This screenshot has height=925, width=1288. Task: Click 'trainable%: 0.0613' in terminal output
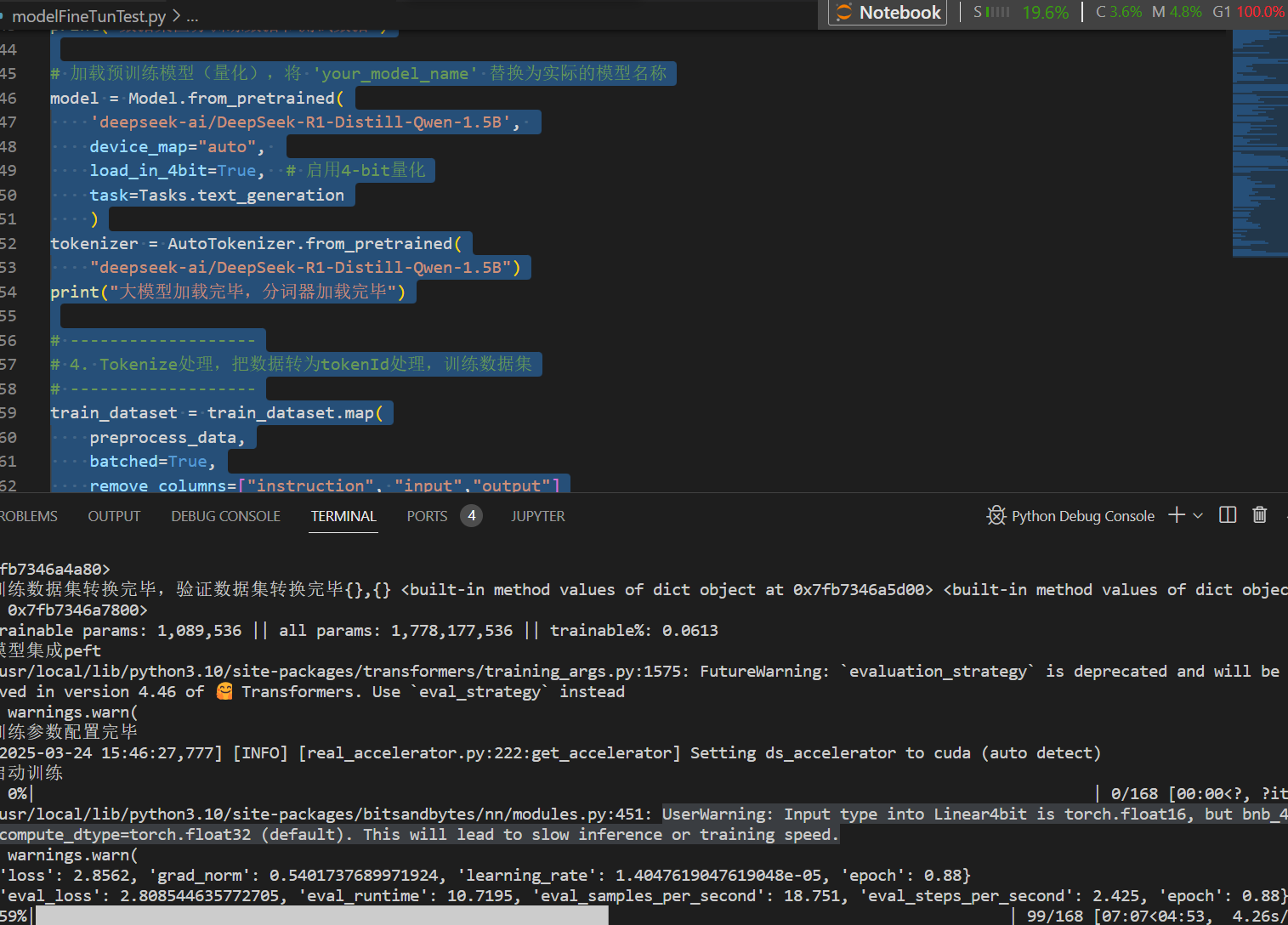click(x=634, y=630)
